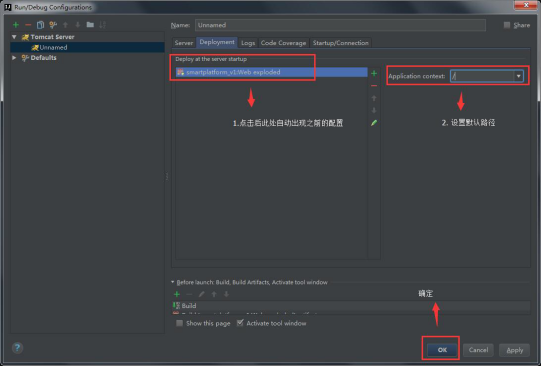The width and height of the screenshot is (542, 367).
Task: Copy the selected configuration
Action: tap(40, 25)
